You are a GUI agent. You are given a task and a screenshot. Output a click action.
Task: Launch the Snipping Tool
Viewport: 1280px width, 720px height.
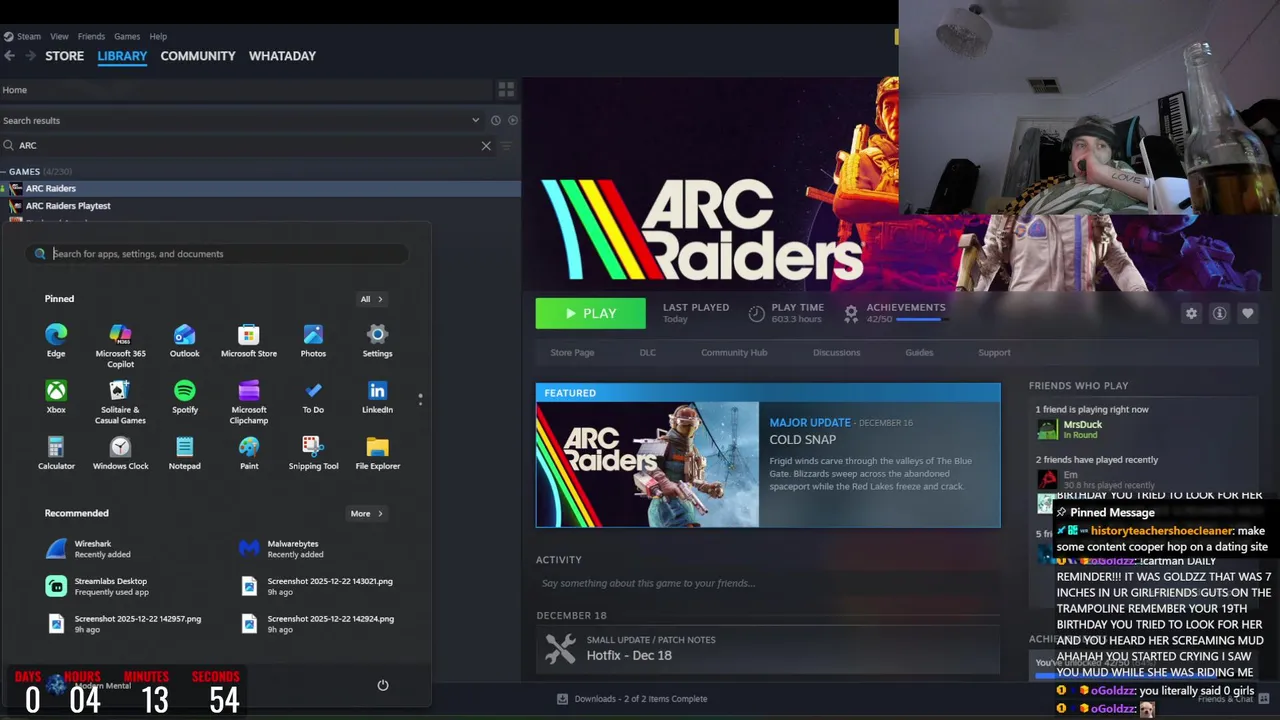pyautogui.click(x=313, y=452)
